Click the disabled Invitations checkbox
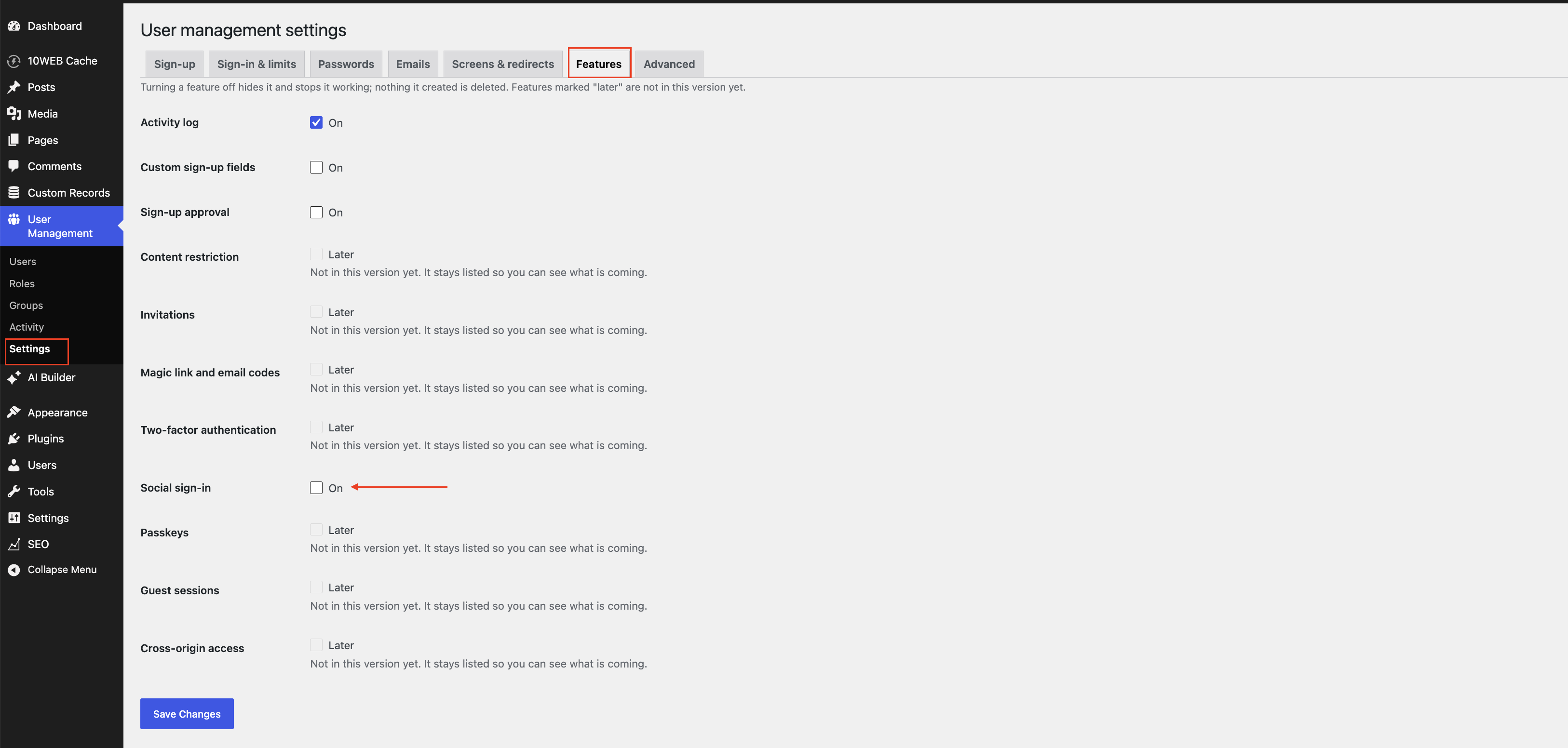Screen dimensions: 1568x748 316,312
